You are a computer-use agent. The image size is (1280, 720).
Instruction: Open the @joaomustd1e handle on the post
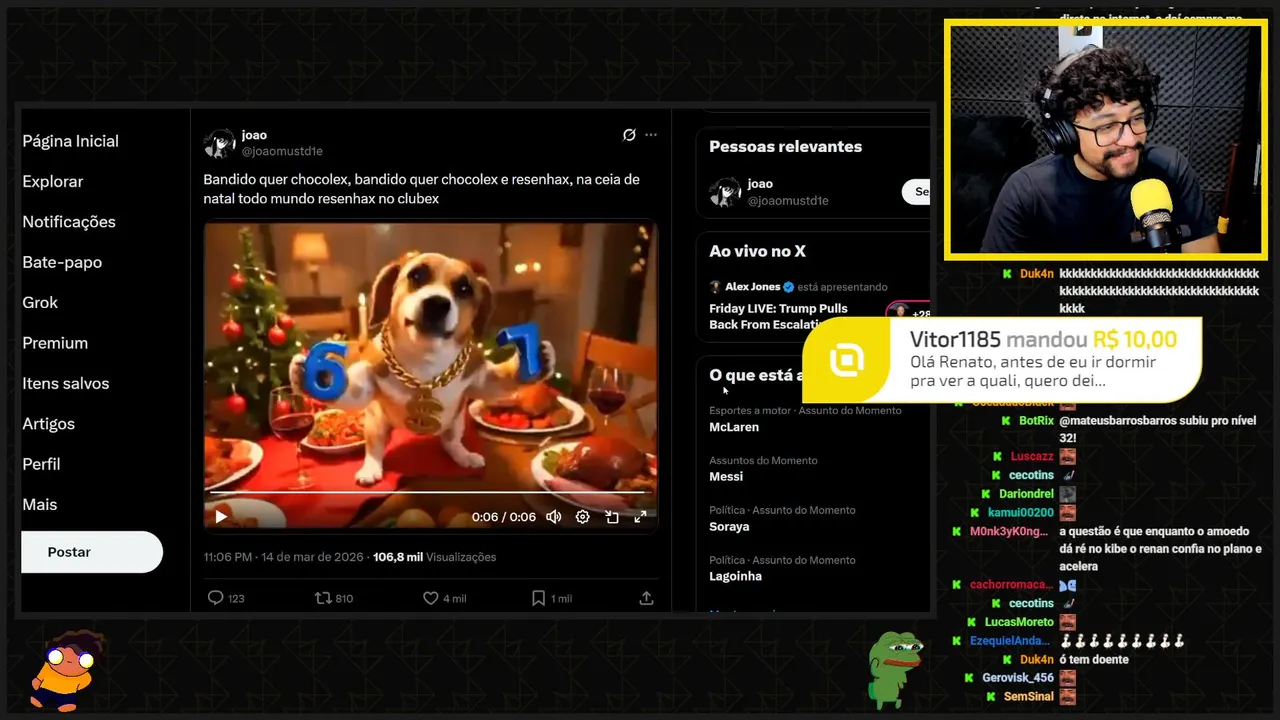[282, 152]
